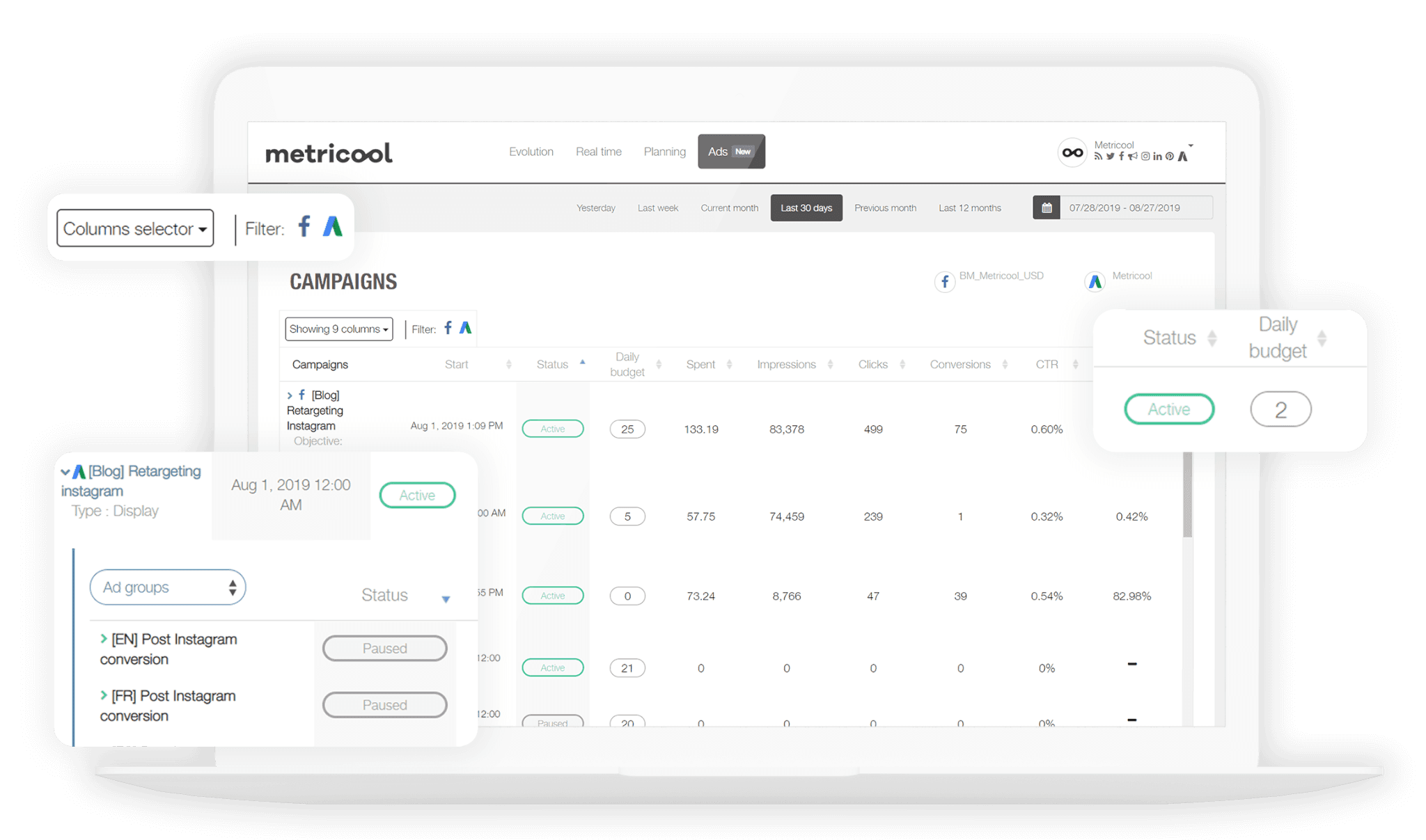Select the Twitter icon in header
Image resolution: width=1426 pixels, height=840 pixels.
(x=1110, y=157)
